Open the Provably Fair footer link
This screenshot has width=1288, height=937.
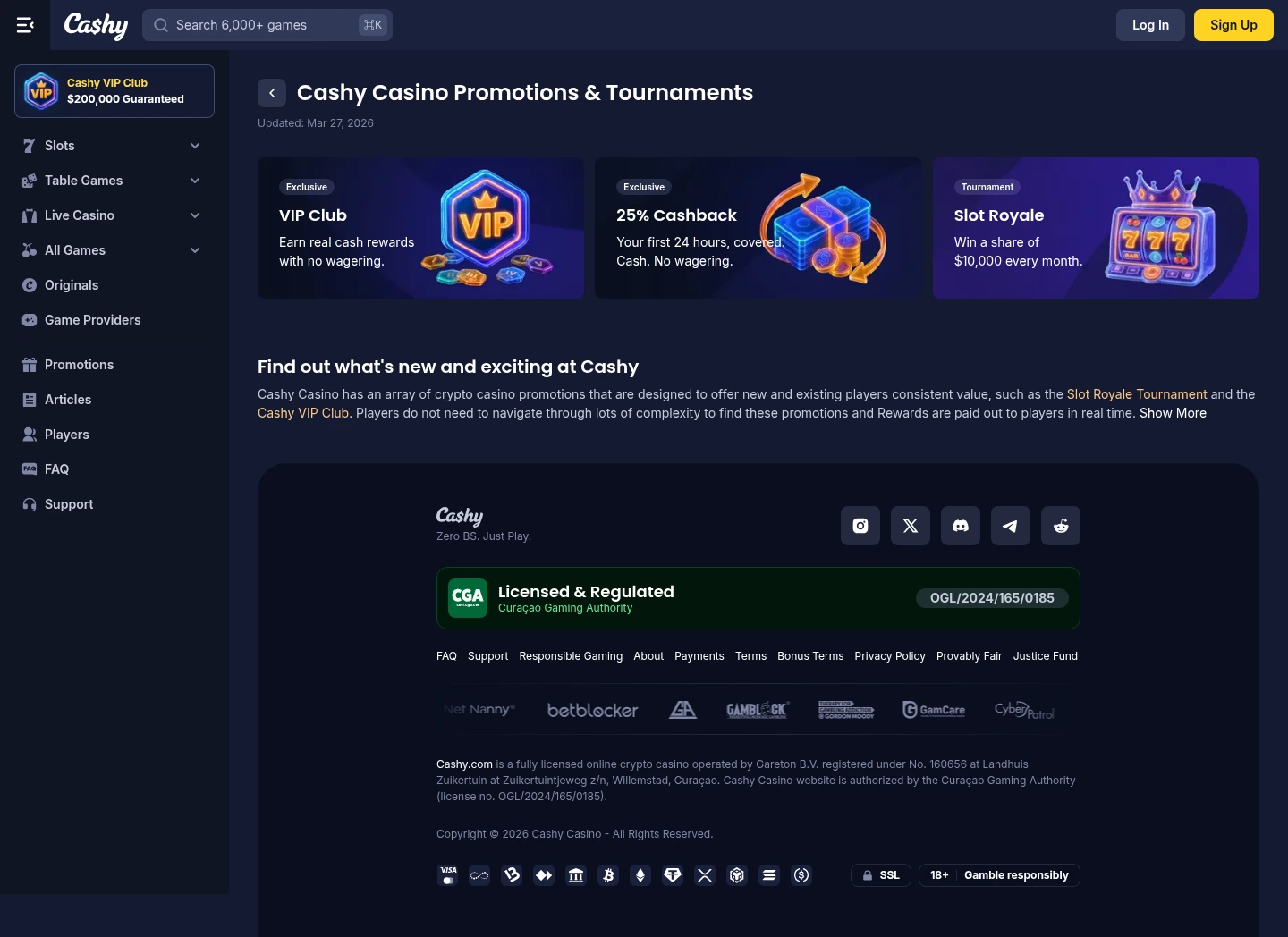(969, 656)
